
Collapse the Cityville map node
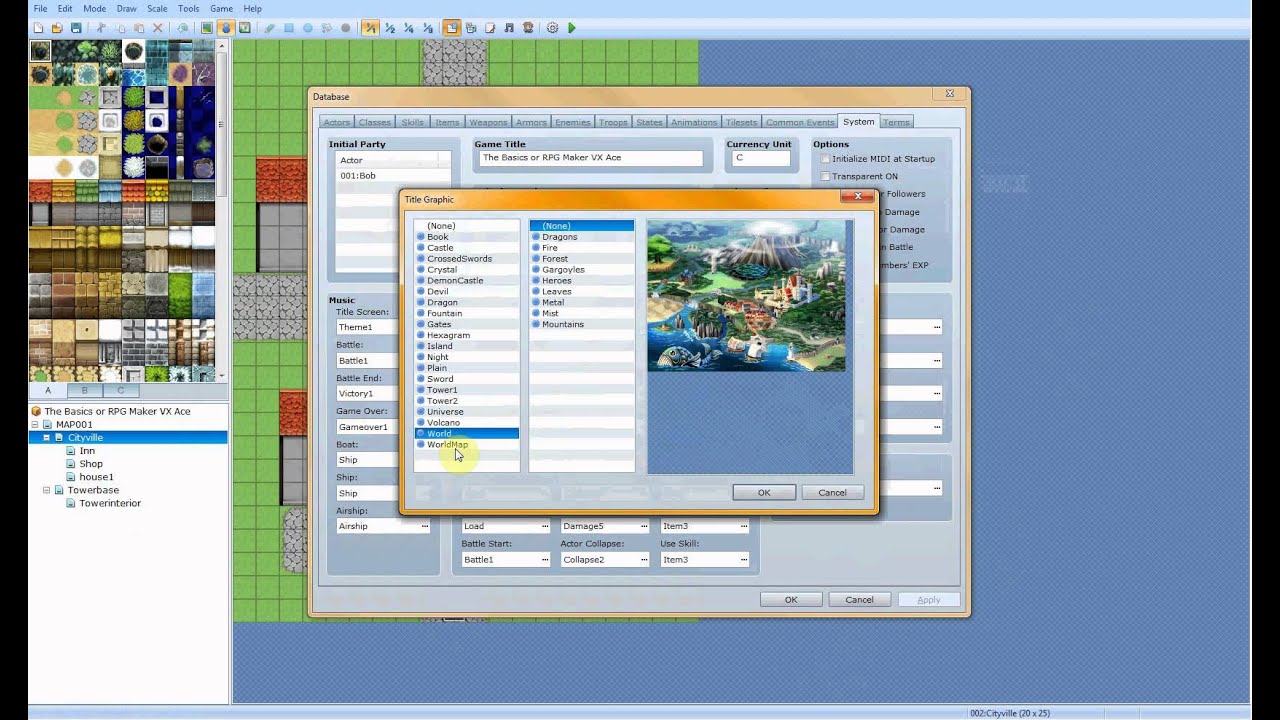click(46, 437)
